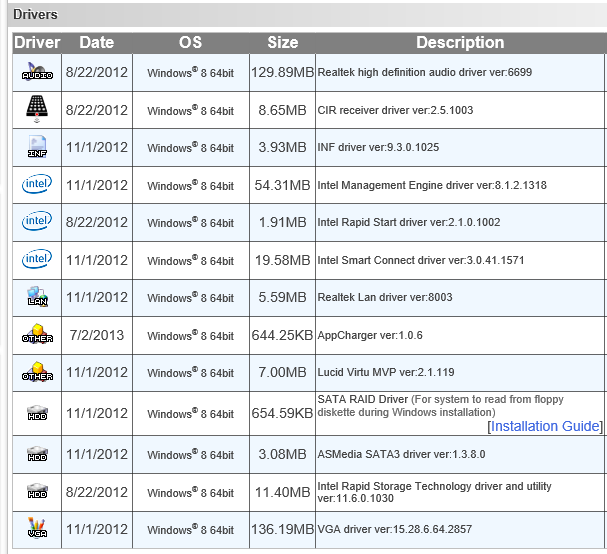Click the 54.31MB size cell
This screenshot has height=554, width=607.
pyautogui.click(x=283, y=185)
